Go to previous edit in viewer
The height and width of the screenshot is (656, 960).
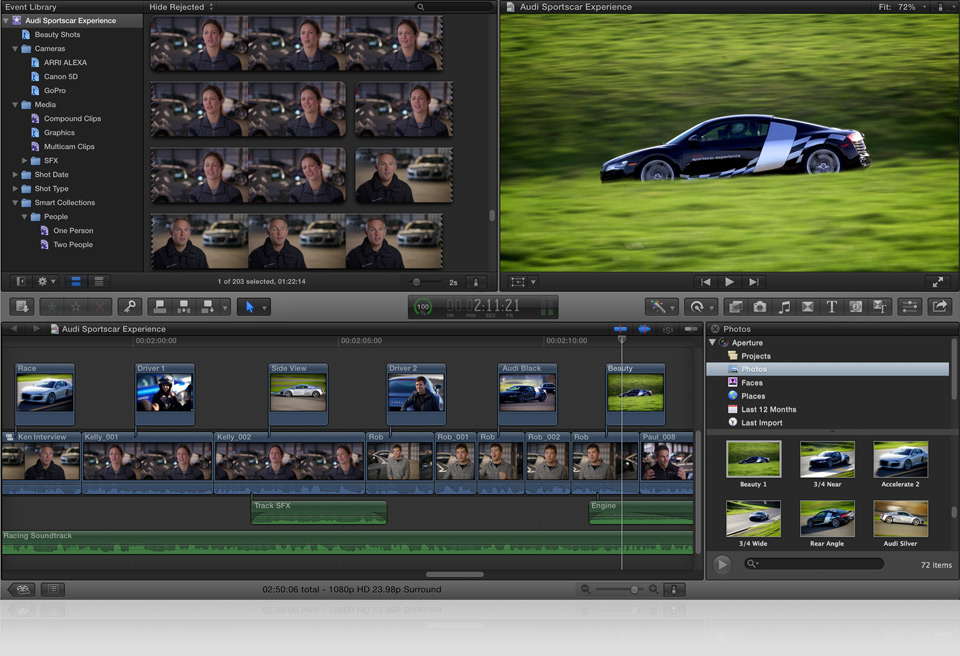coord(706,282)
